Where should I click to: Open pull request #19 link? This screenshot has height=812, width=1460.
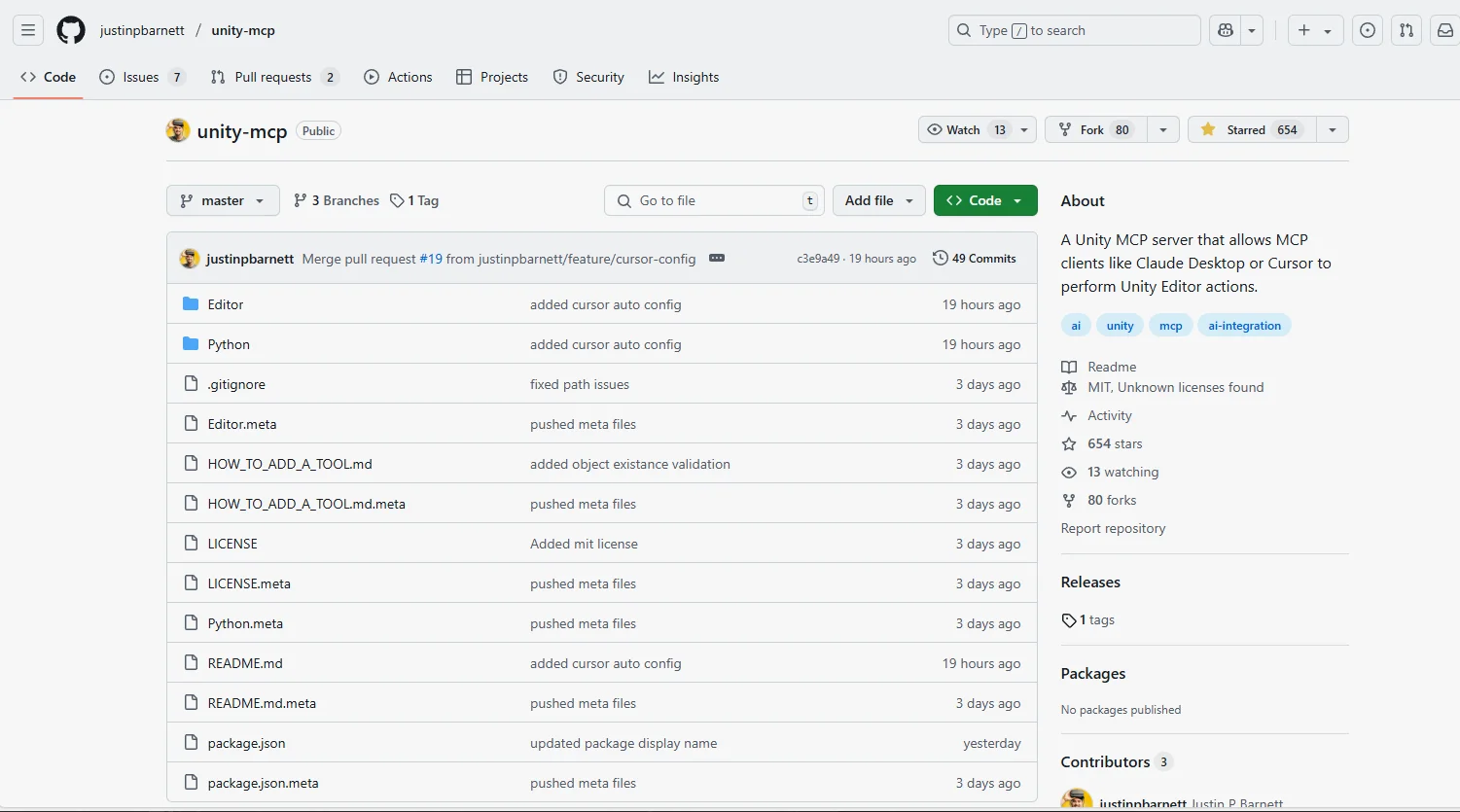point(431,259)
